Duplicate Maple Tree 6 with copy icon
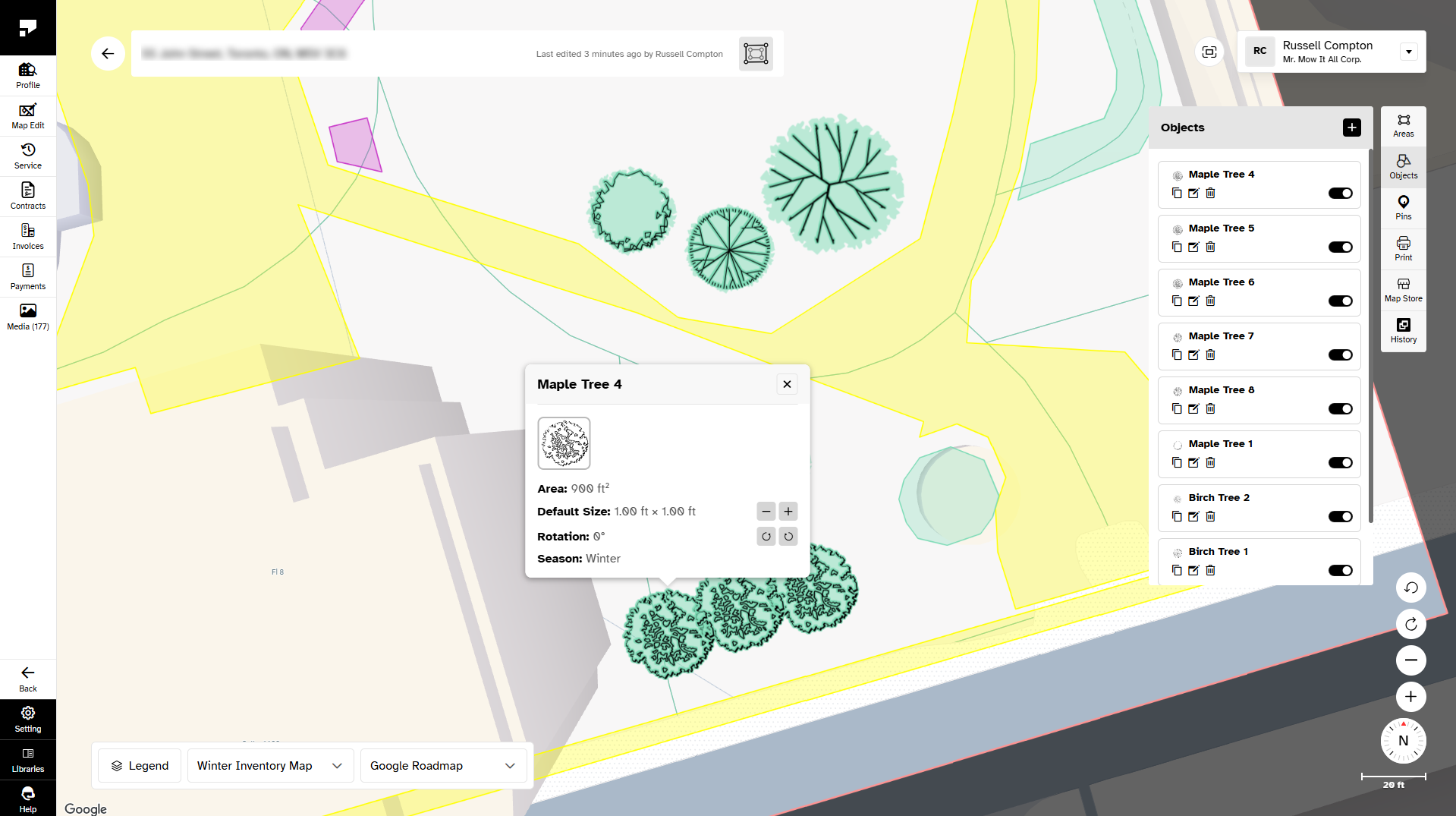This screenshot has height=816, width=1456. coord(1177,301)
